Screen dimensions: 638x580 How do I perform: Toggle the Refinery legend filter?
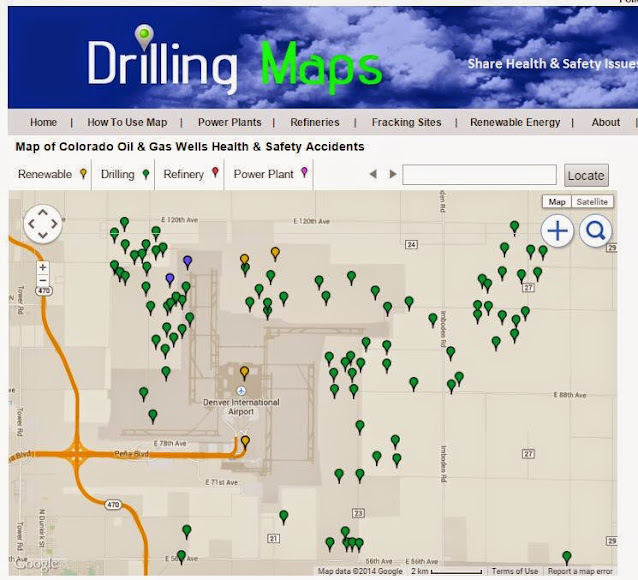(x=190, y=174)
